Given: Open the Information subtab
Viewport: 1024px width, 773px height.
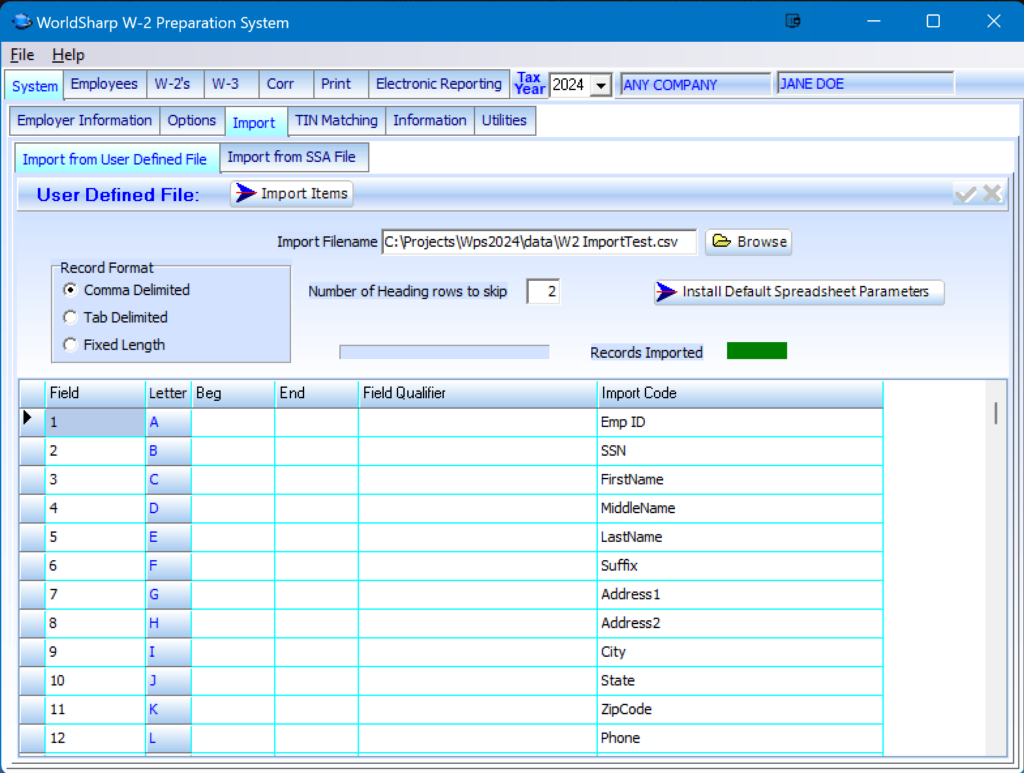Looking at the screenshot, I should [430, 121].
